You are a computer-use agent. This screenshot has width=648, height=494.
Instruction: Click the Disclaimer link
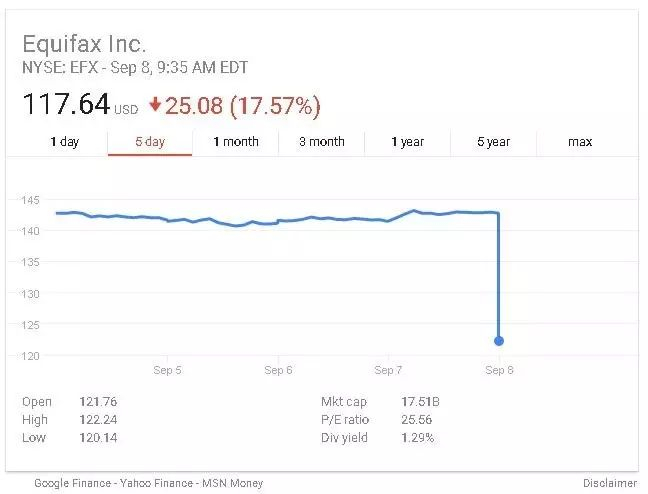point(608,483)
